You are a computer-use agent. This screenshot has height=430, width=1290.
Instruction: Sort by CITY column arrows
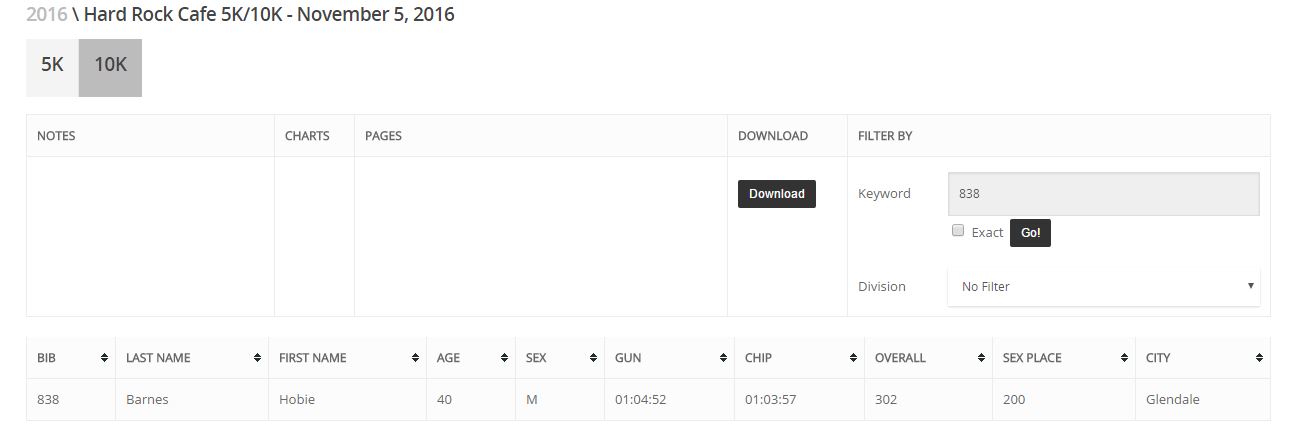1258,358
